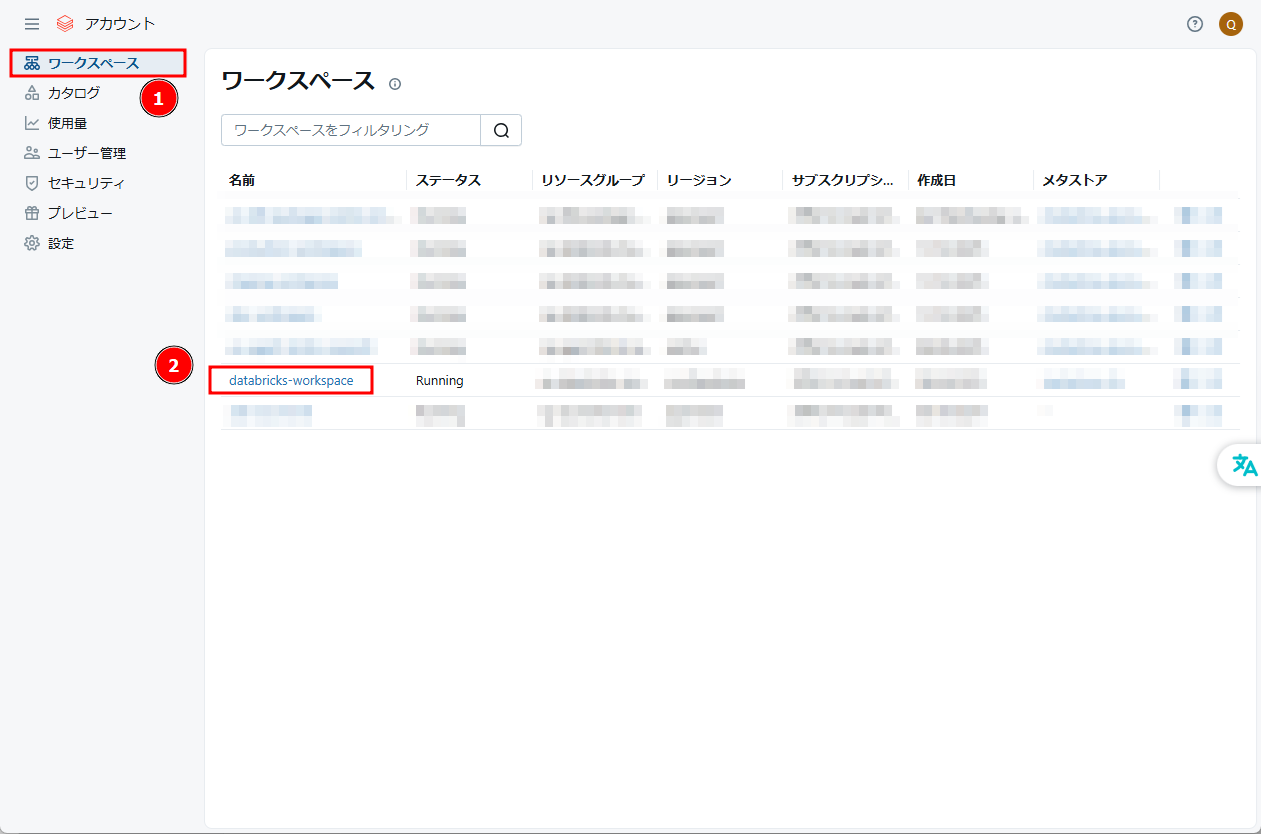Click the info icon beside ワークスペース heading
The image size is (1261, 834).
(x=395, y=84)
